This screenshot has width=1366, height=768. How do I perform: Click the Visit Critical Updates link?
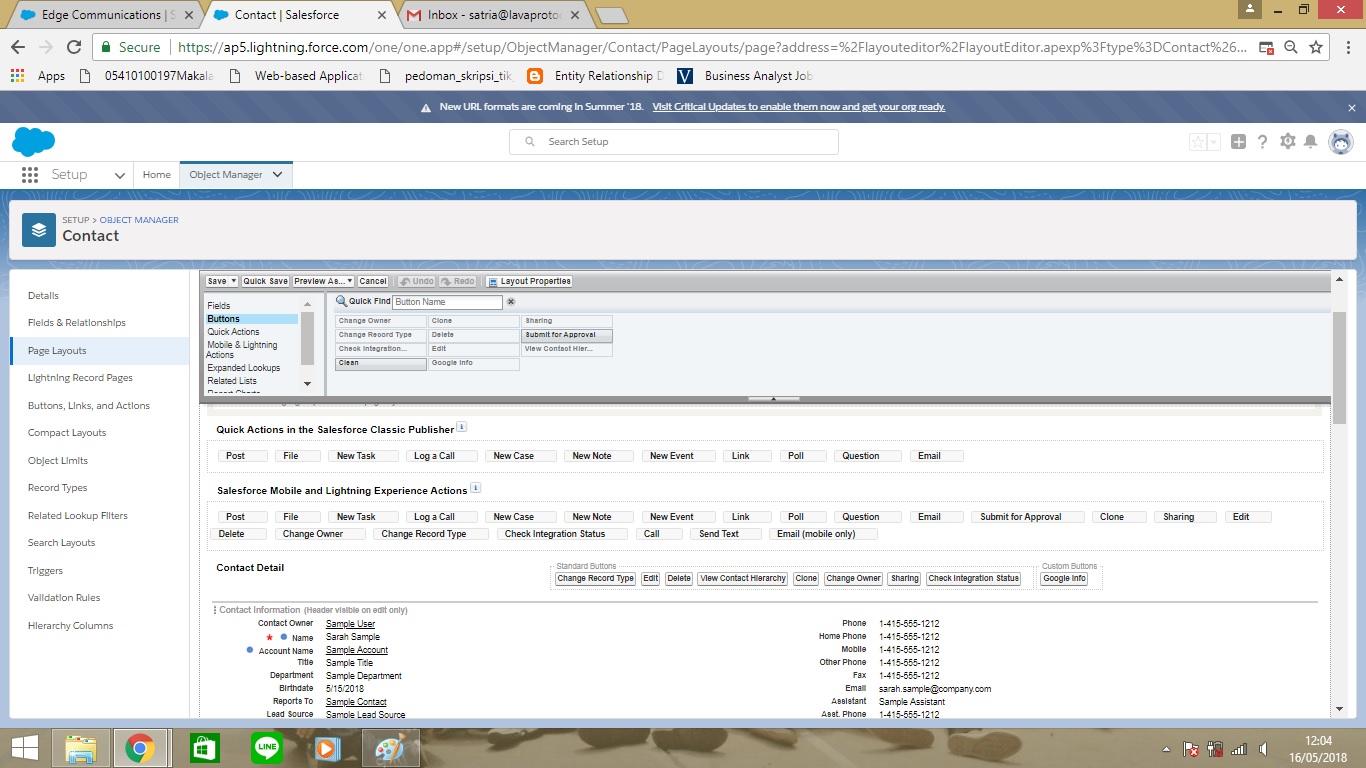[x=798, y=107]
